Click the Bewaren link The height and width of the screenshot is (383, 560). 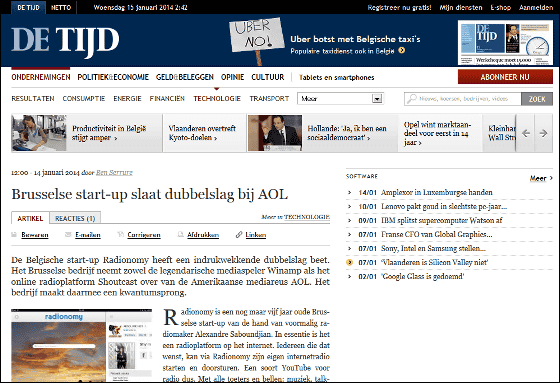pyautogui.click(x=35, y=235)
